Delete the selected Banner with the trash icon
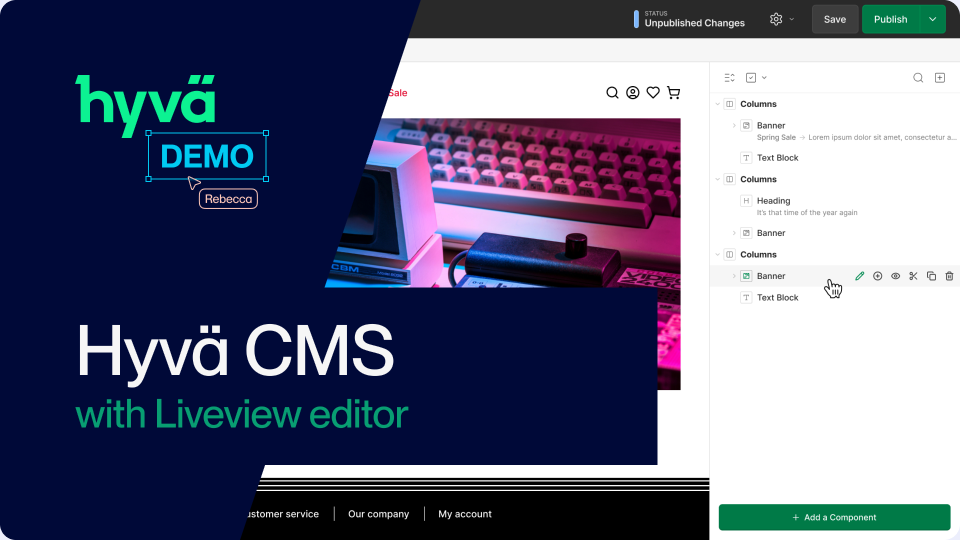Screen dimensions: 960x540 949,276
